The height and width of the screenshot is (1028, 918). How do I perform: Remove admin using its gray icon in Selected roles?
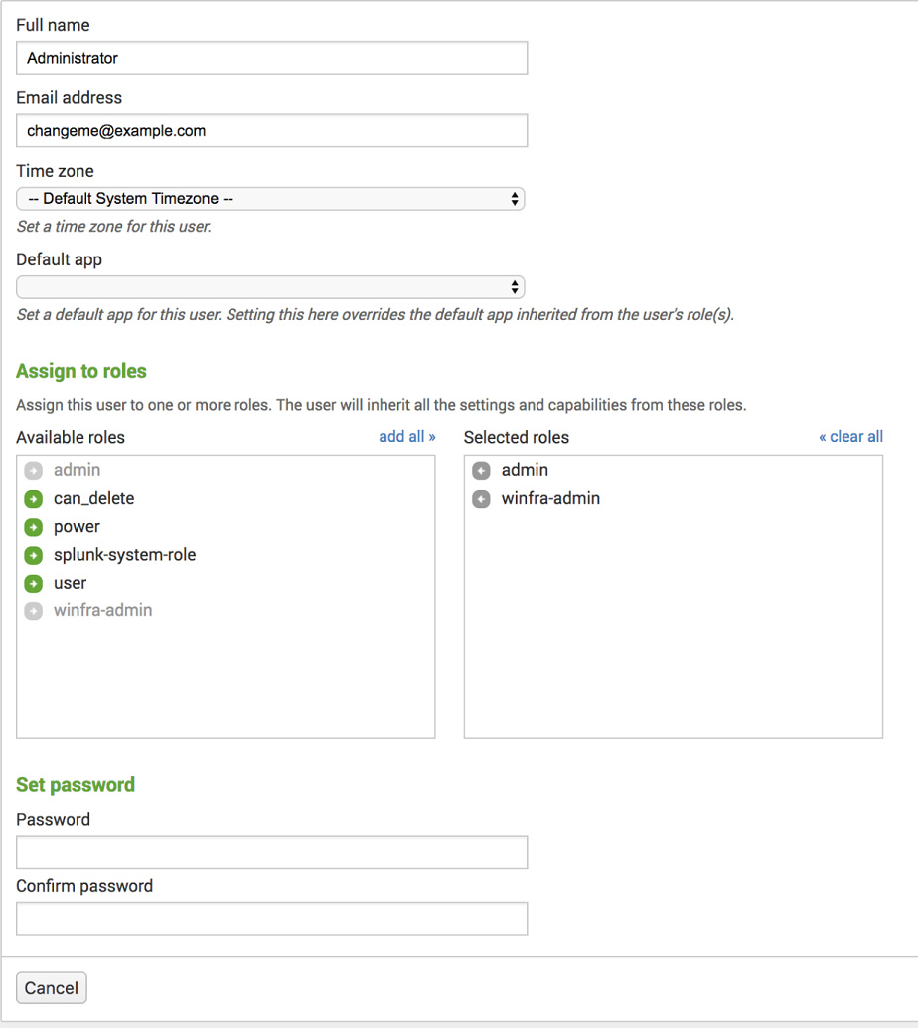tap(481, 471)
